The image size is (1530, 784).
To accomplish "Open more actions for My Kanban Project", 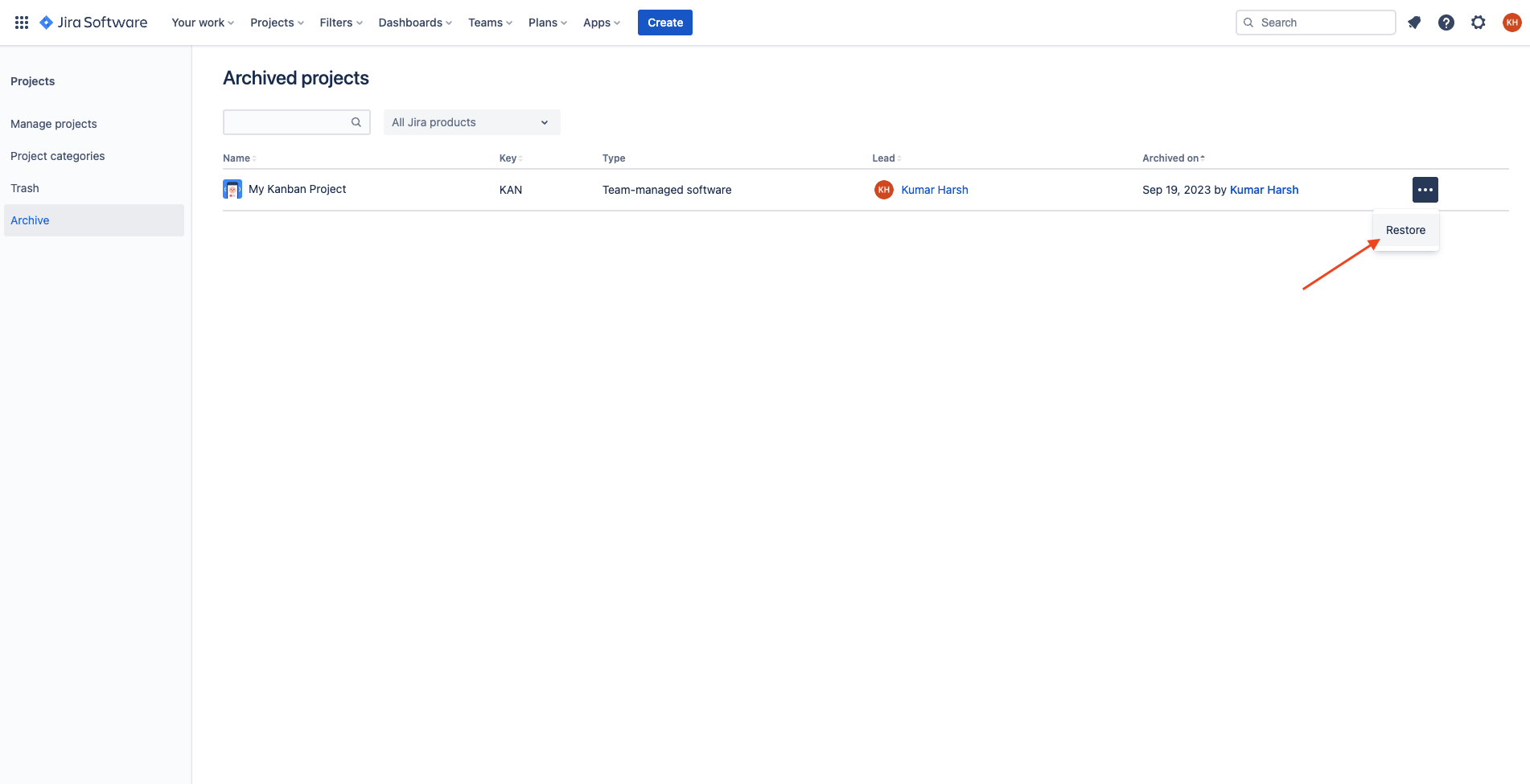I will coord(1425,189).
